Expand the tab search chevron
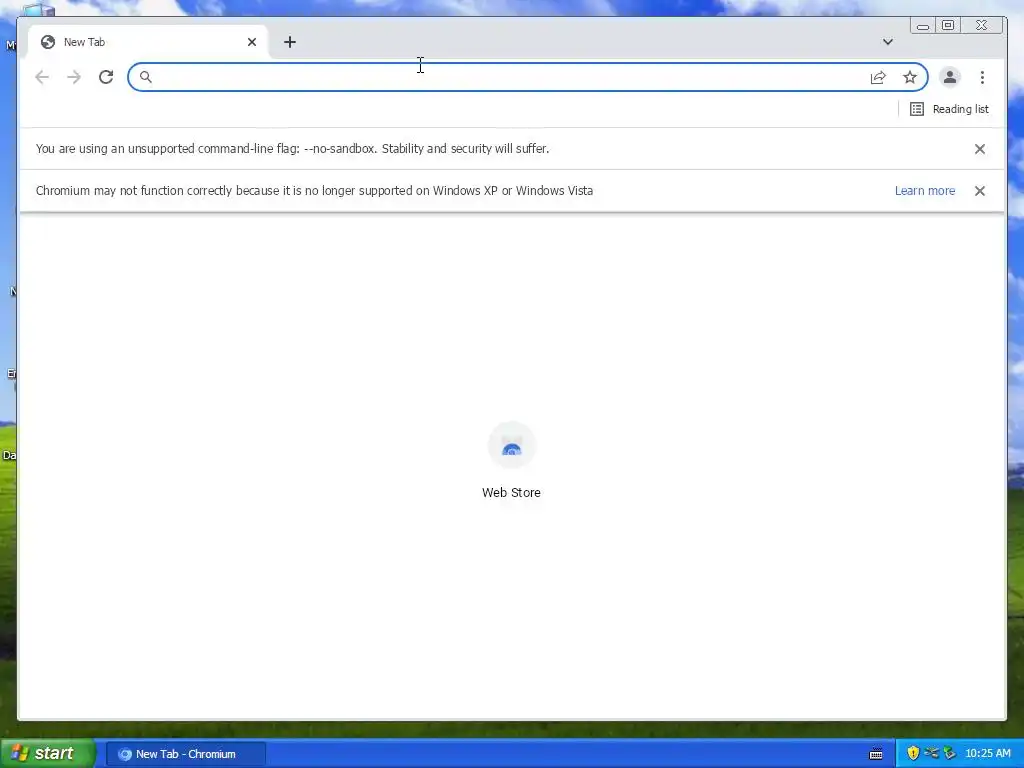 point(888,42)
